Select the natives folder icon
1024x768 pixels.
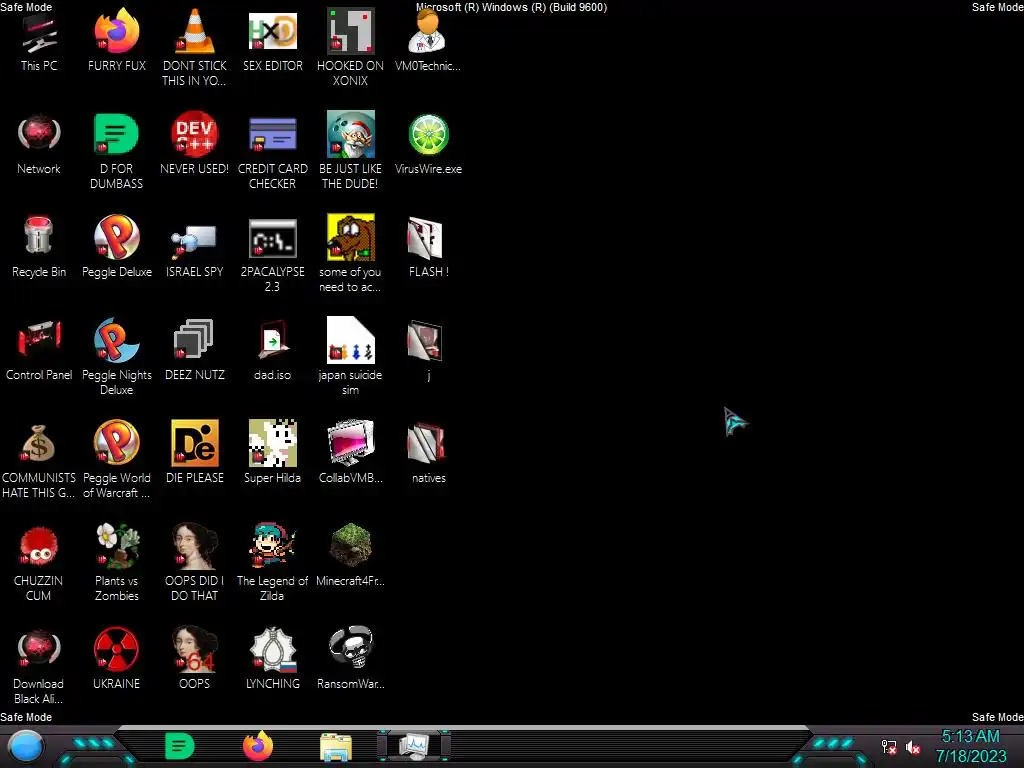pos(426,443)
